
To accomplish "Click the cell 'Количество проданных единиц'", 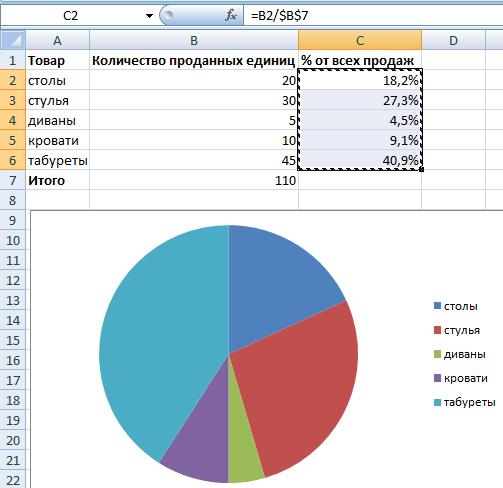I will (x=194, y=60).
